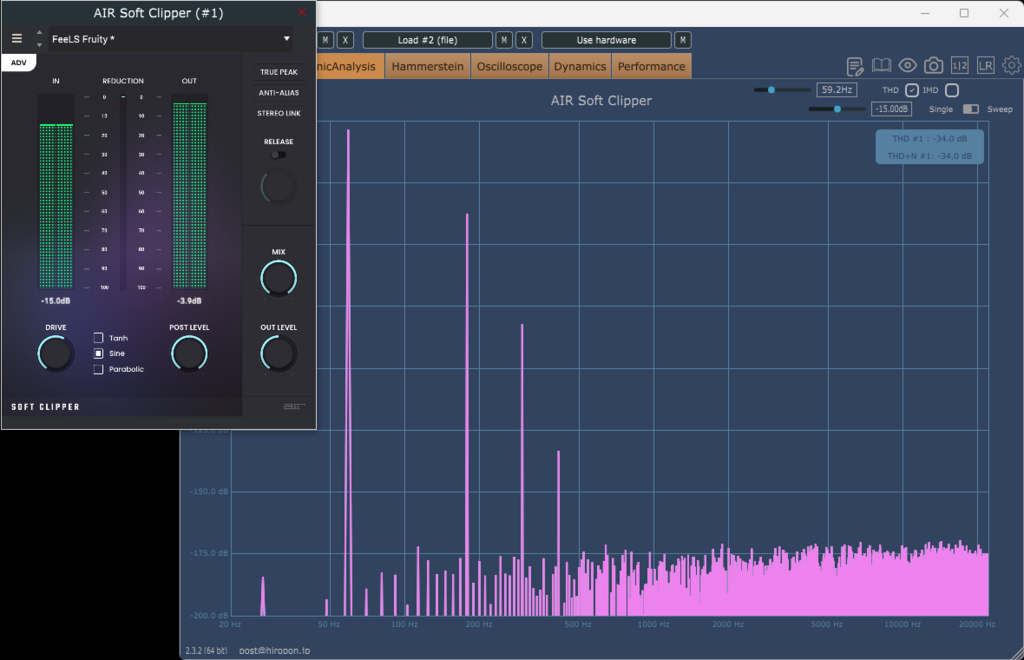The height and width of the screenshot is (660, 1024).
Task: Minimize the analyzer window
Action: pyautogui.click(x=925, y=13)
